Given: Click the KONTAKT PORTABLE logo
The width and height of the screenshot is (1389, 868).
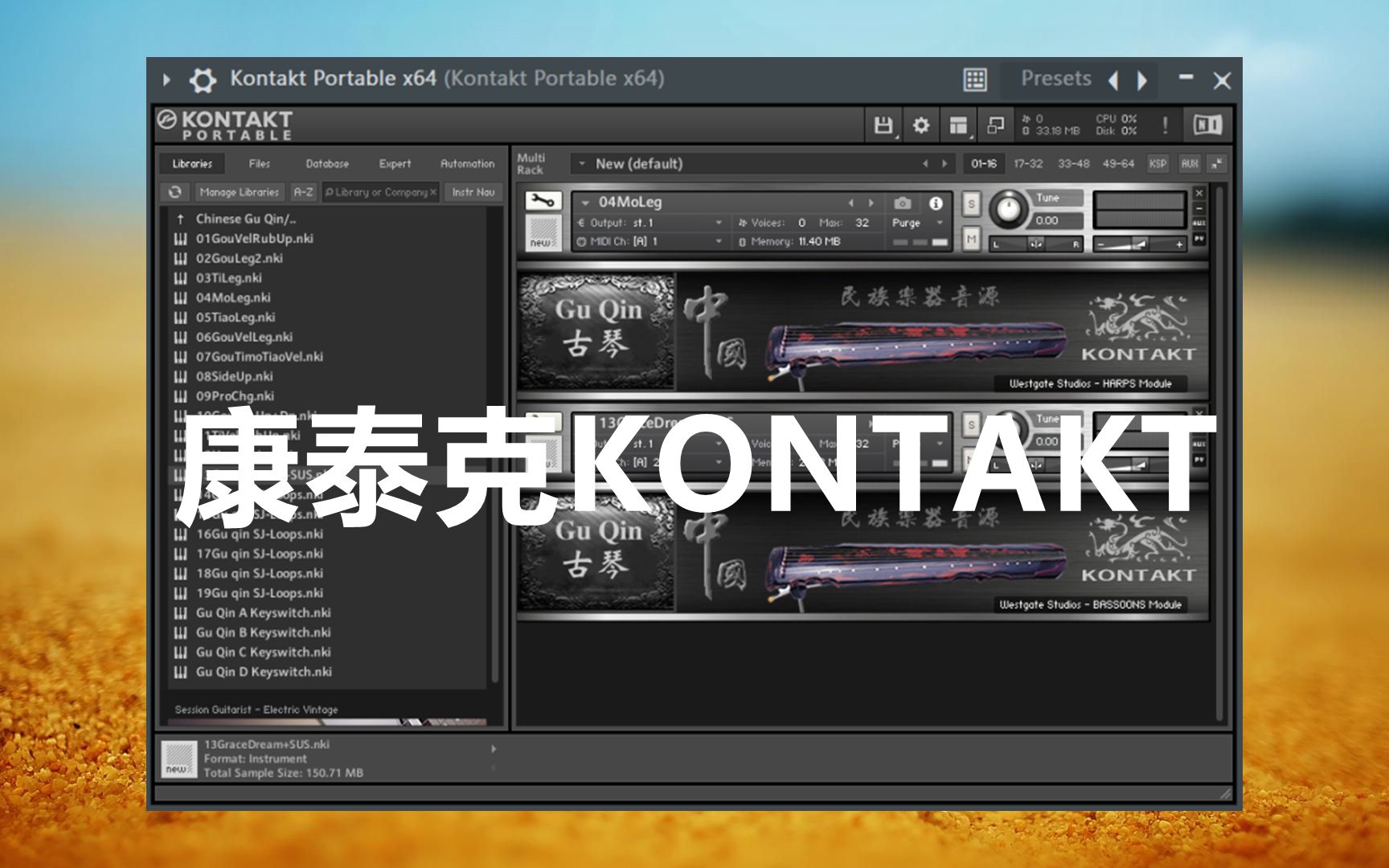Looking at the screenshot, I should tap(226, 125).
